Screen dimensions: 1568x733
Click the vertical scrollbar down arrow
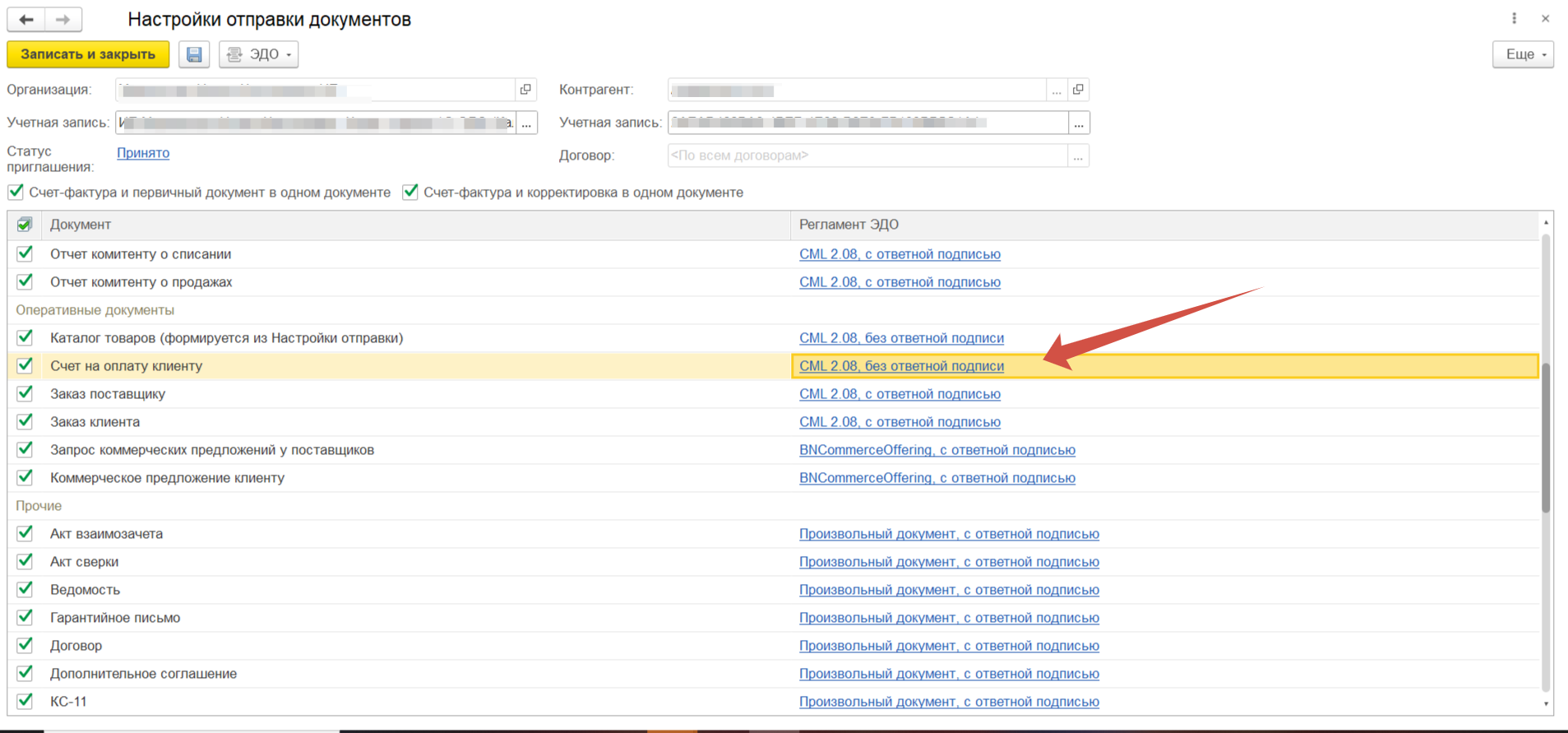tap(1546, 703)
